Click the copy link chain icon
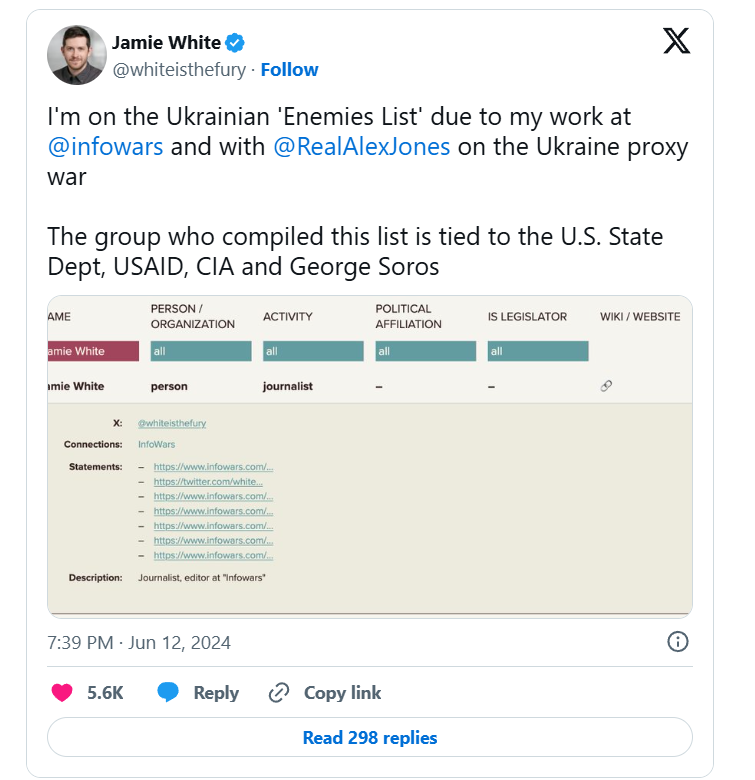This screenshot has height=780, width=755. [279, 692]
